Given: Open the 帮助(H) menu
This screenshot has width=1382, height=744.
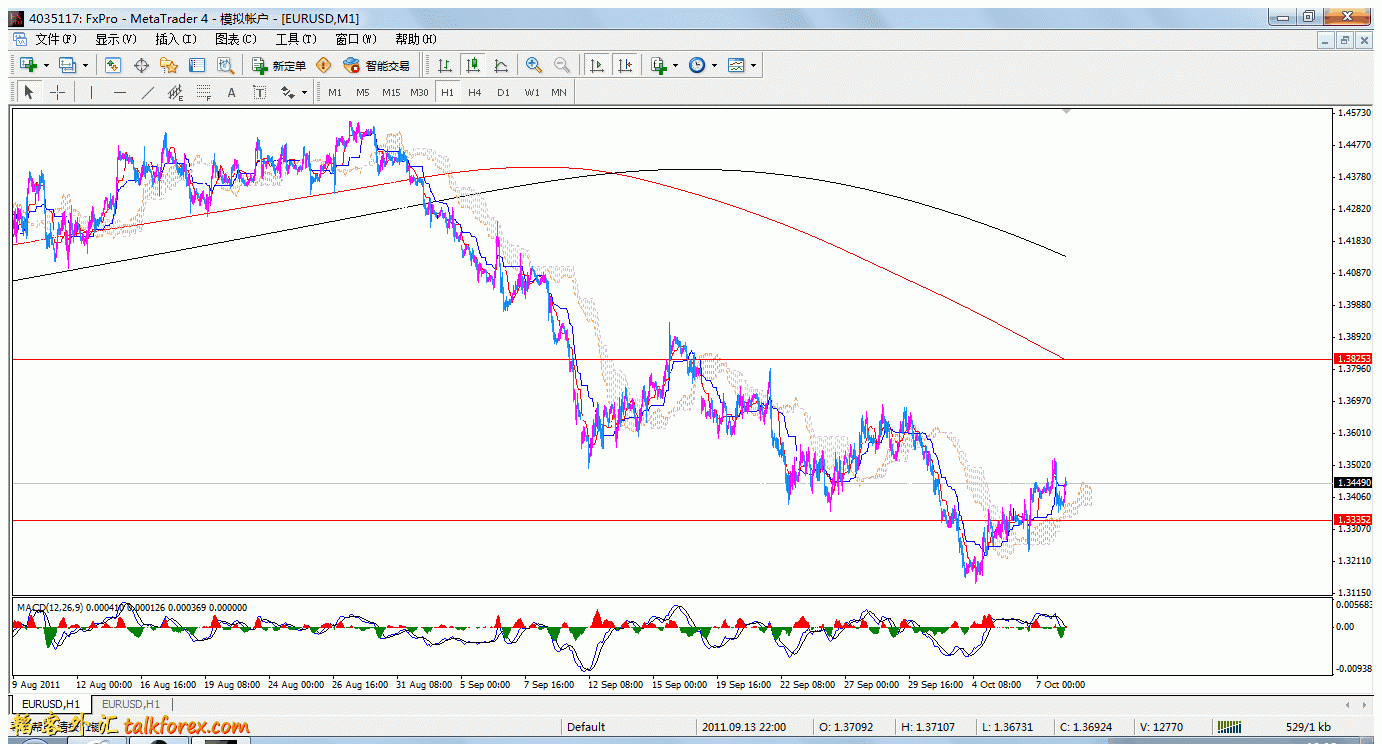Looking at the screenshot, I should [416, 39].
